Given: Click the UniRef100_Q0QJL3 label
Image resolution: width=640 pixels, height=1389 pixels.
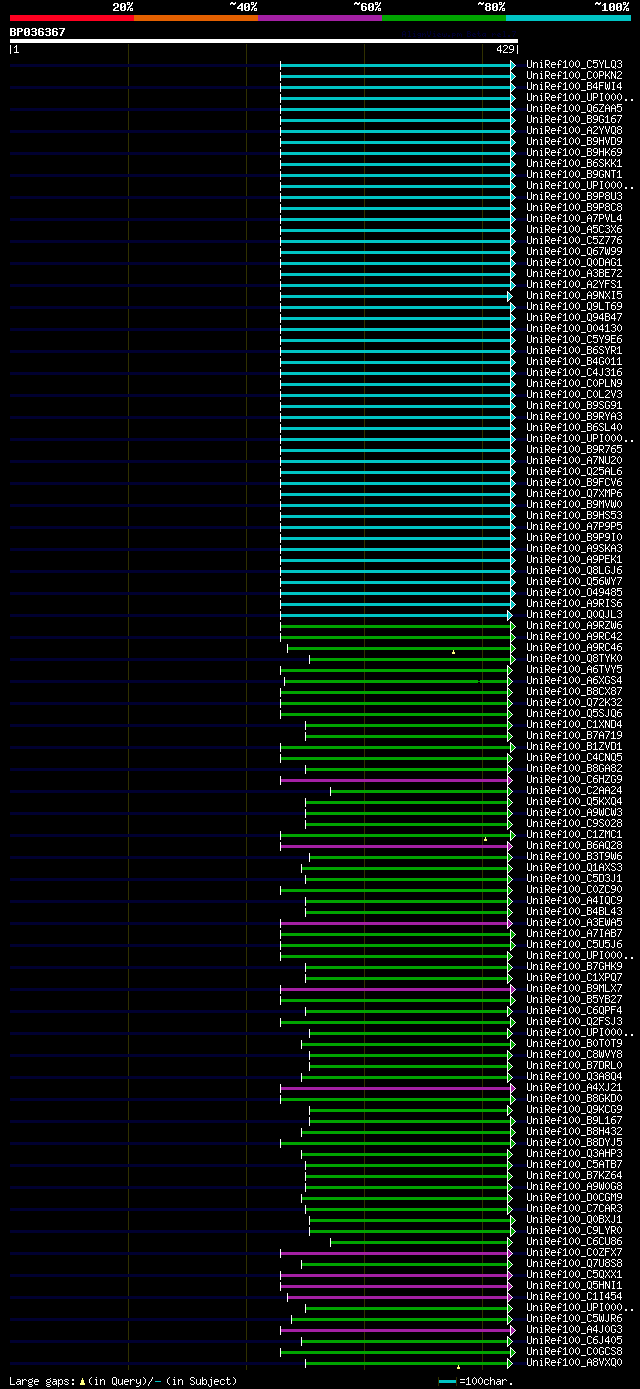Looking at the screenshot, I should point(574,615).
